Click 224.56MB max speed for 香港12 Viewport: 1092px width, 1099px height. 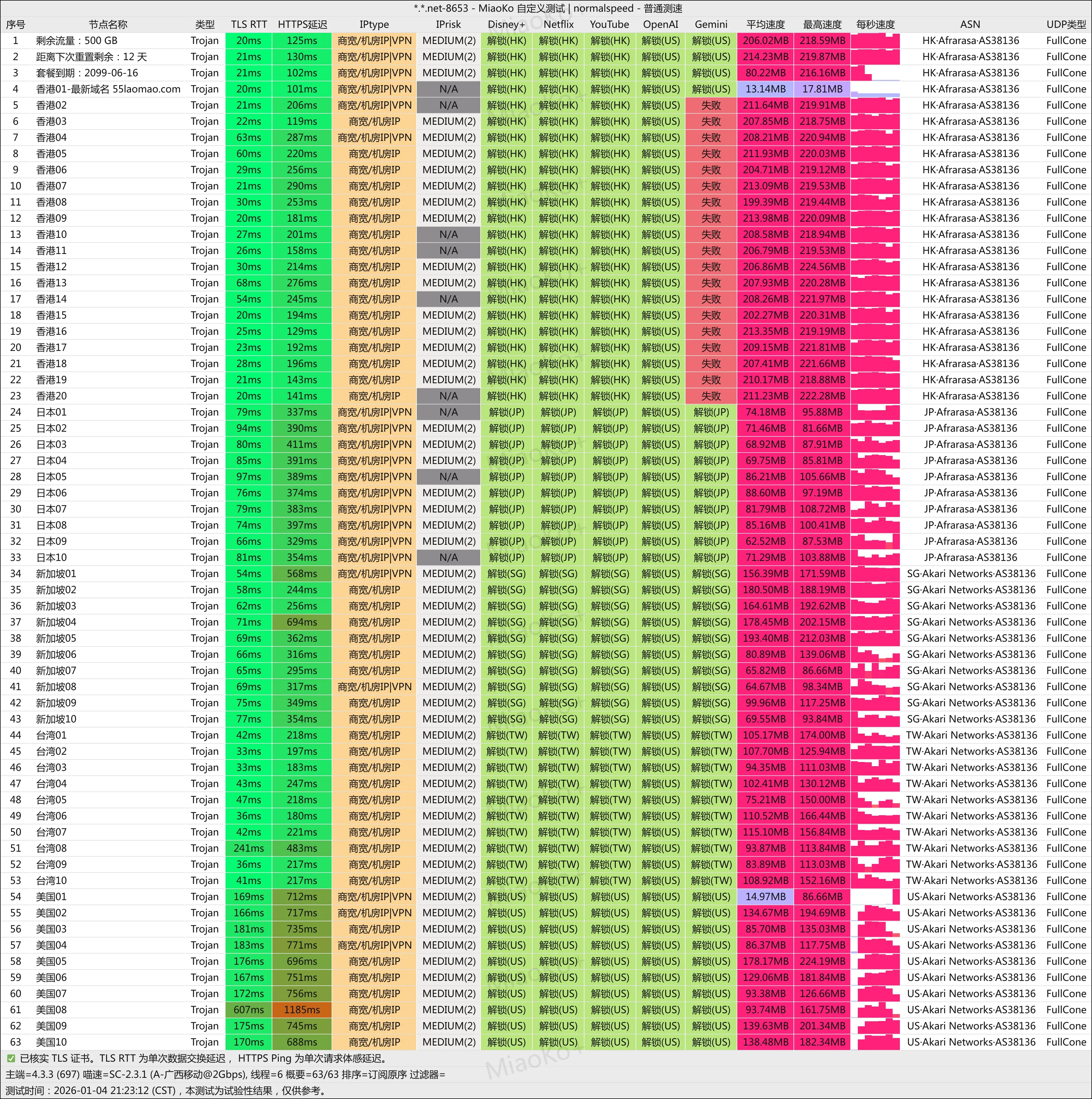822,267
